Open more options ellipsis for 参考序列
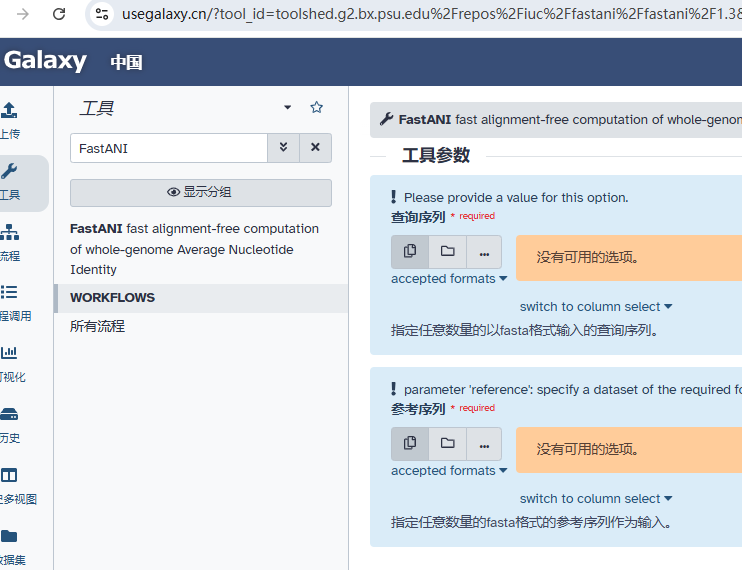 484,444
